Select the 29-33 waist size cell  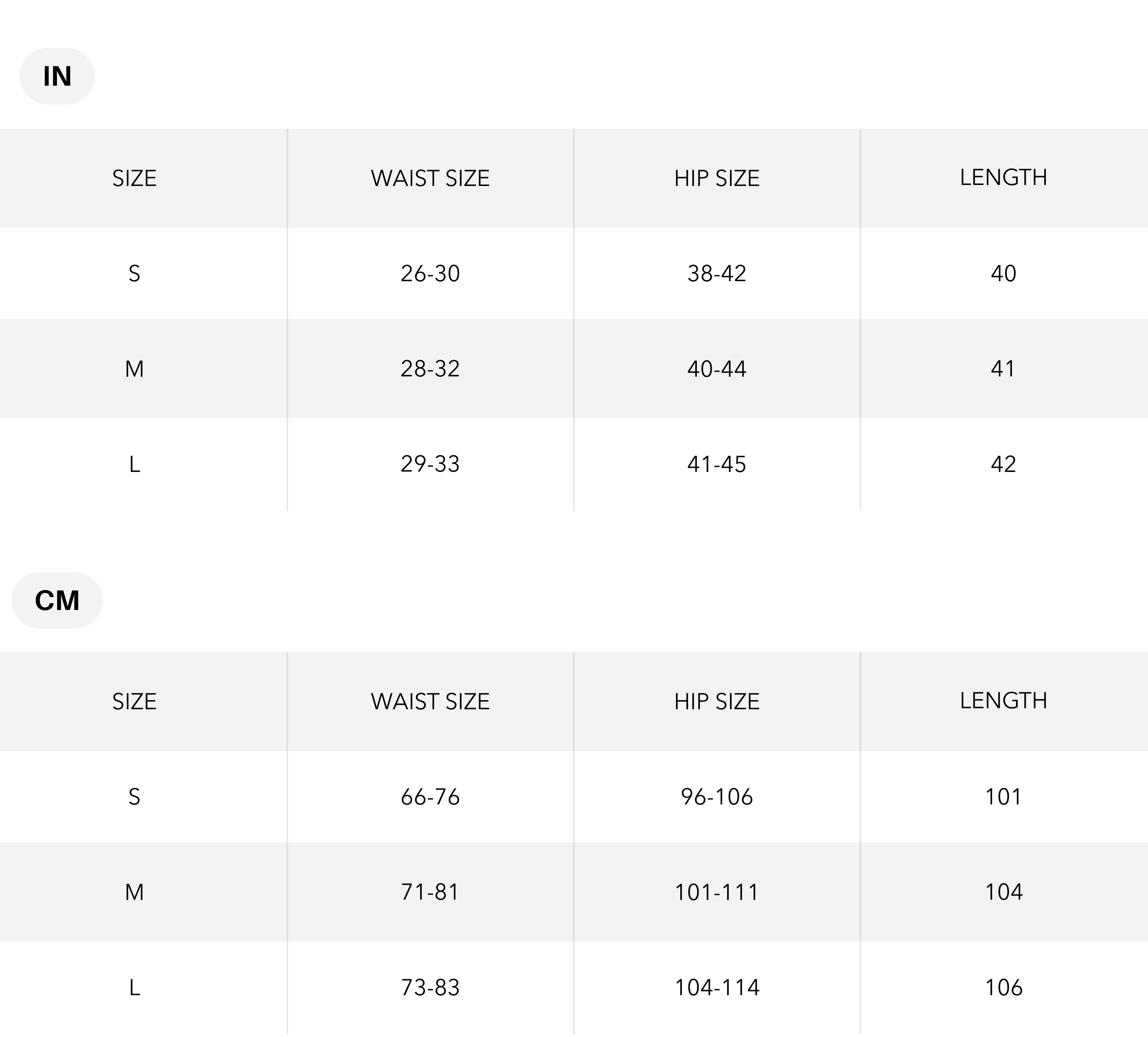tap(430, 464)
